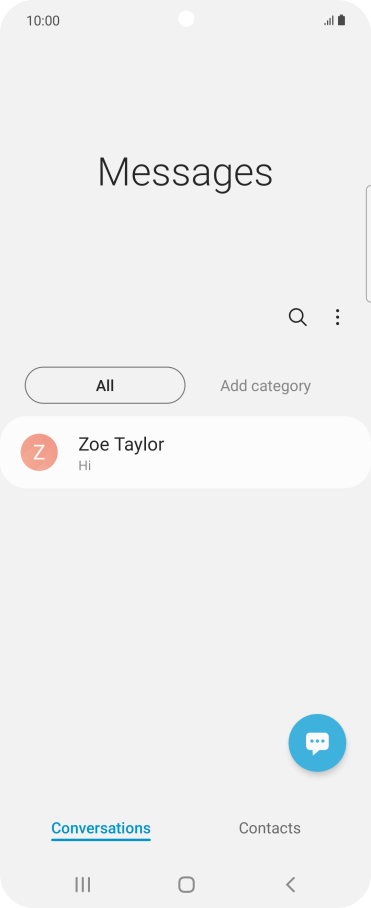Image resolution: width=371 pixels, height=908 pixels.
Task: Open the three-dot more options menu
Action: point(337,317)
